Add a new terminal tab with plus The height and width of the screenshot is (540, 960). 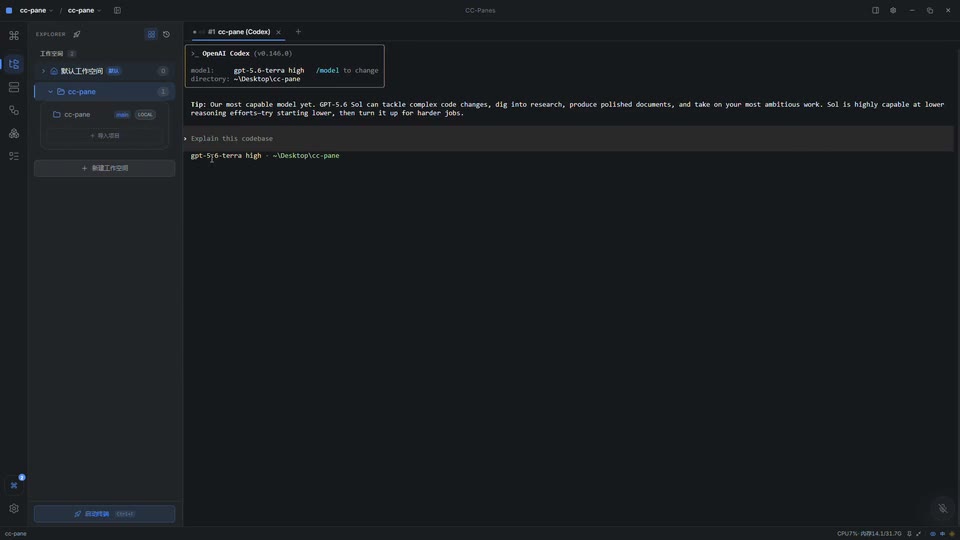[298, 32]
